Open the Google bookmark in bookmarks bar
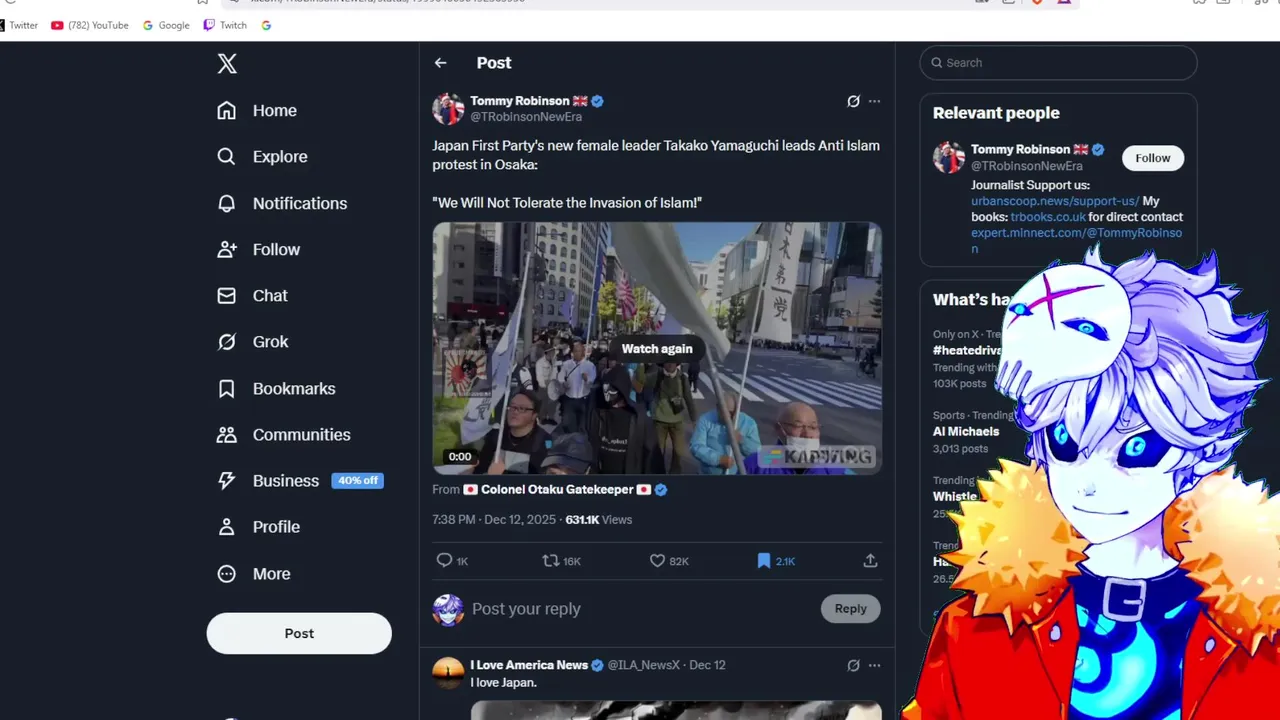1280x720 pixels. (166, 25)
